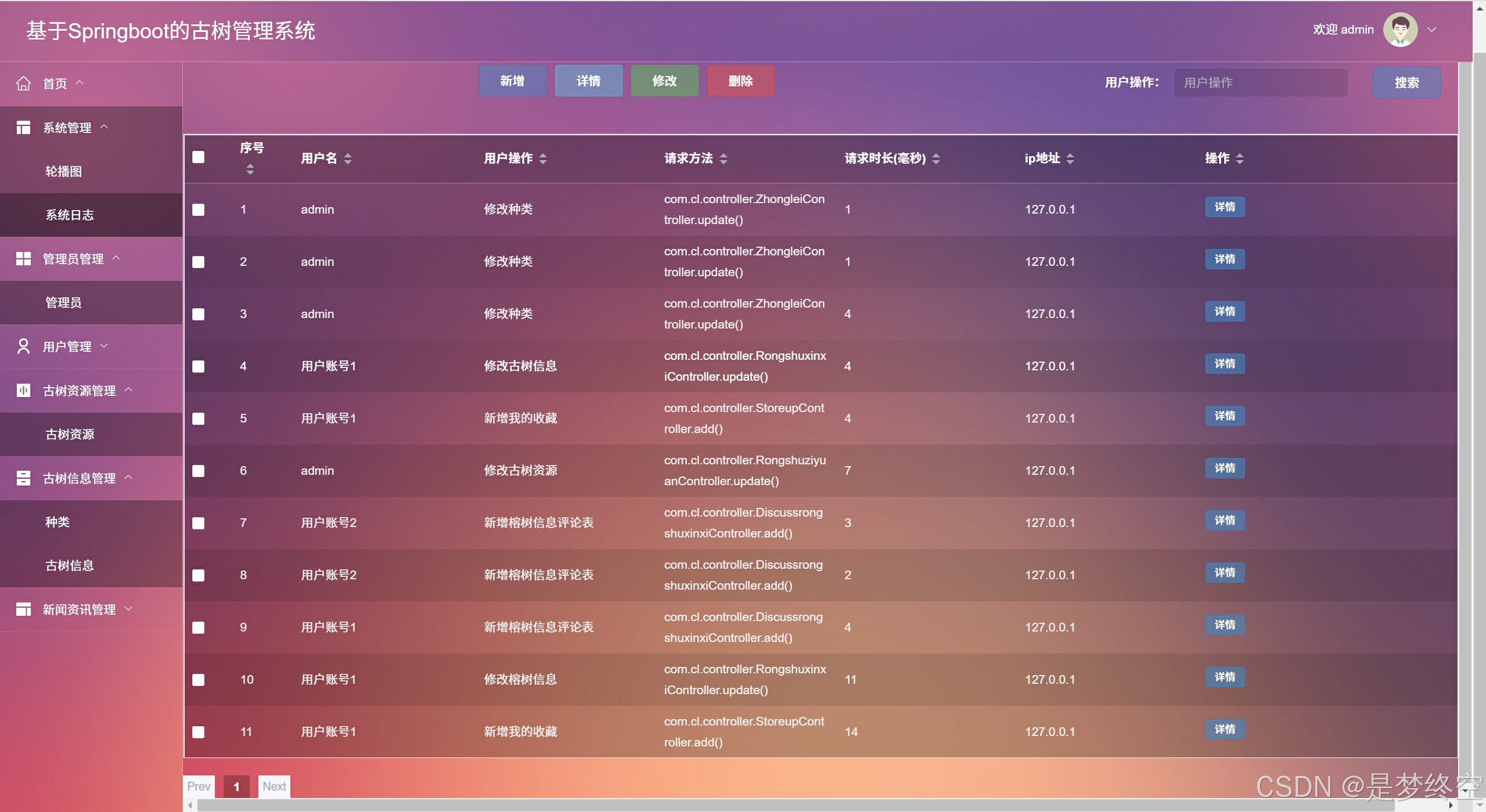Screen dimensions: 1486x812
Task: Click the 搜索 button
Action: click(x=1406, y=82)
